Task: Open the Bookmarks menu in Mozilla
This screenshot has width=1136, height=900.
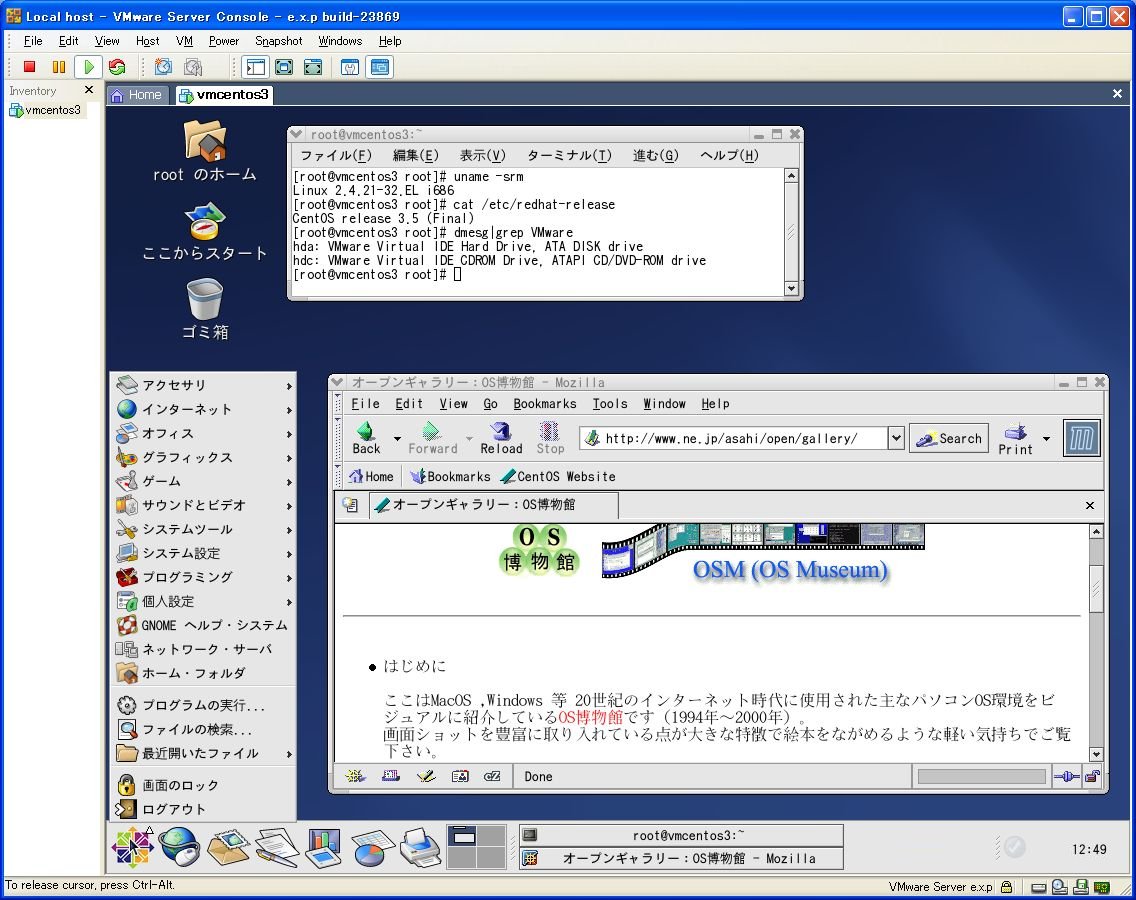Action: pyautogui.click(x=545, y=404)
